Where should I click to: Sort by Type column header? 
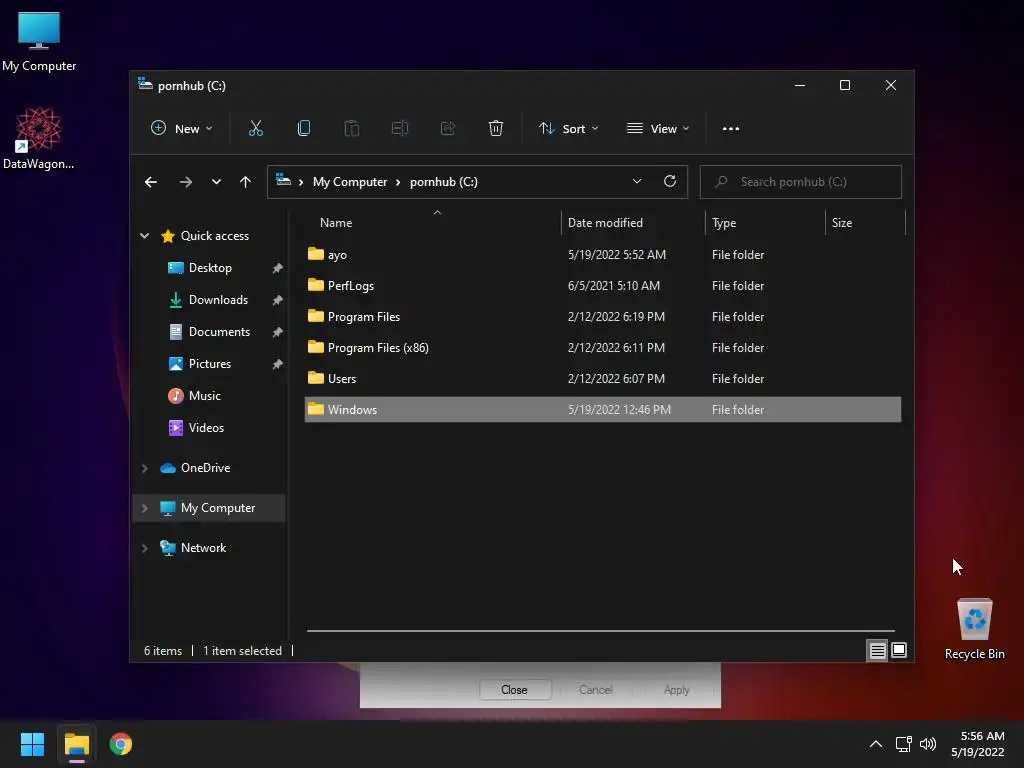724,223
